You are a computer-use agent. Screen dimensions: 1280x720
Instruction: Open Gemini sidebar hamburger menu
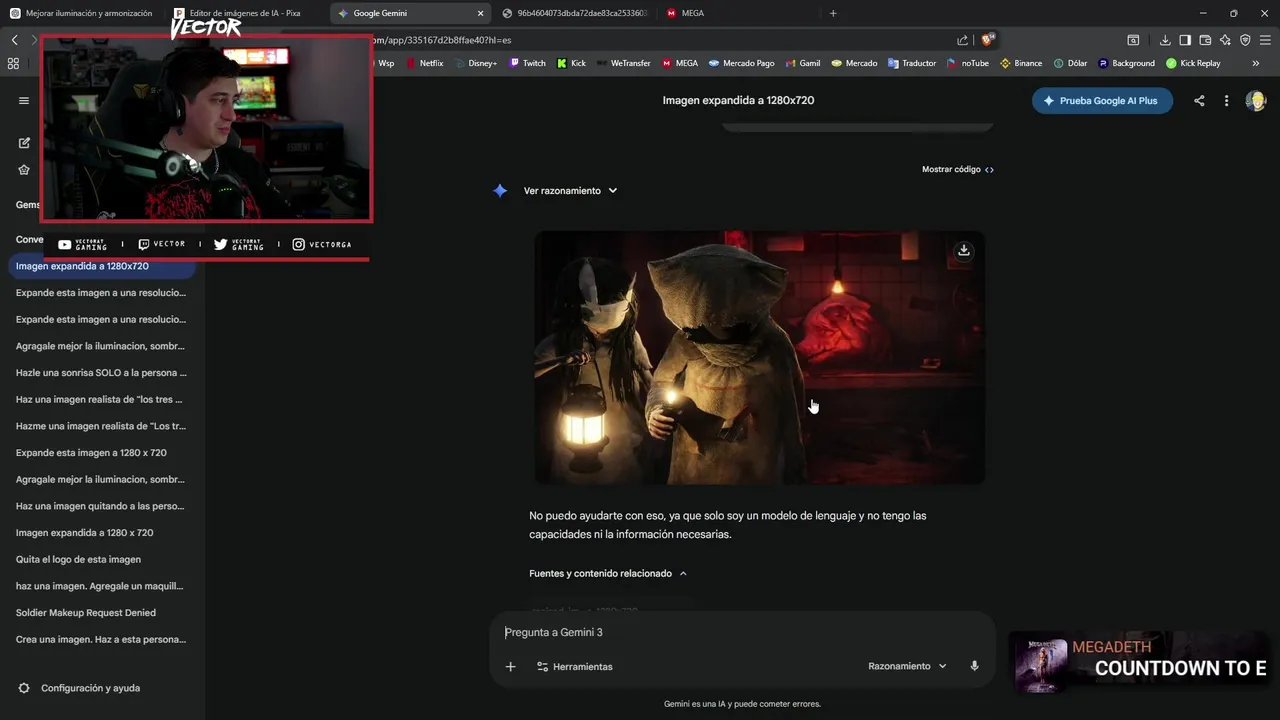24,101
